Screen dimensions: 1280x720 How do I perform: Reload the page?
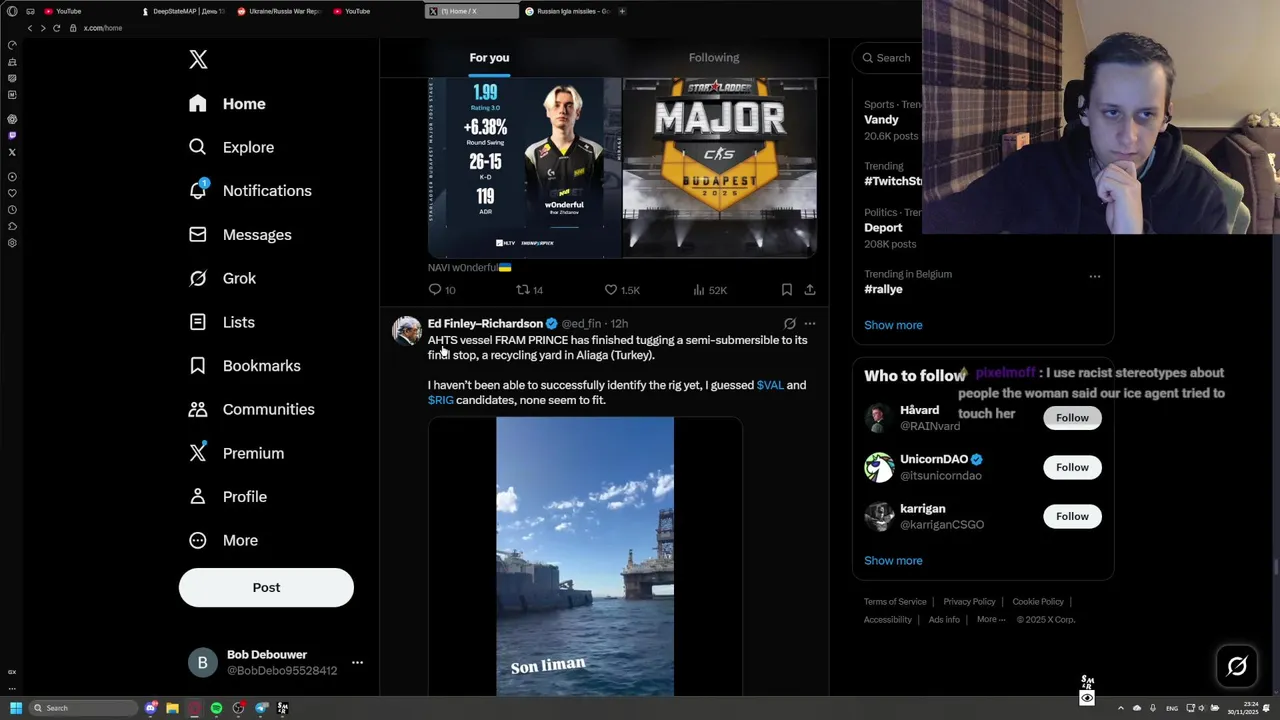coord(57,28)
